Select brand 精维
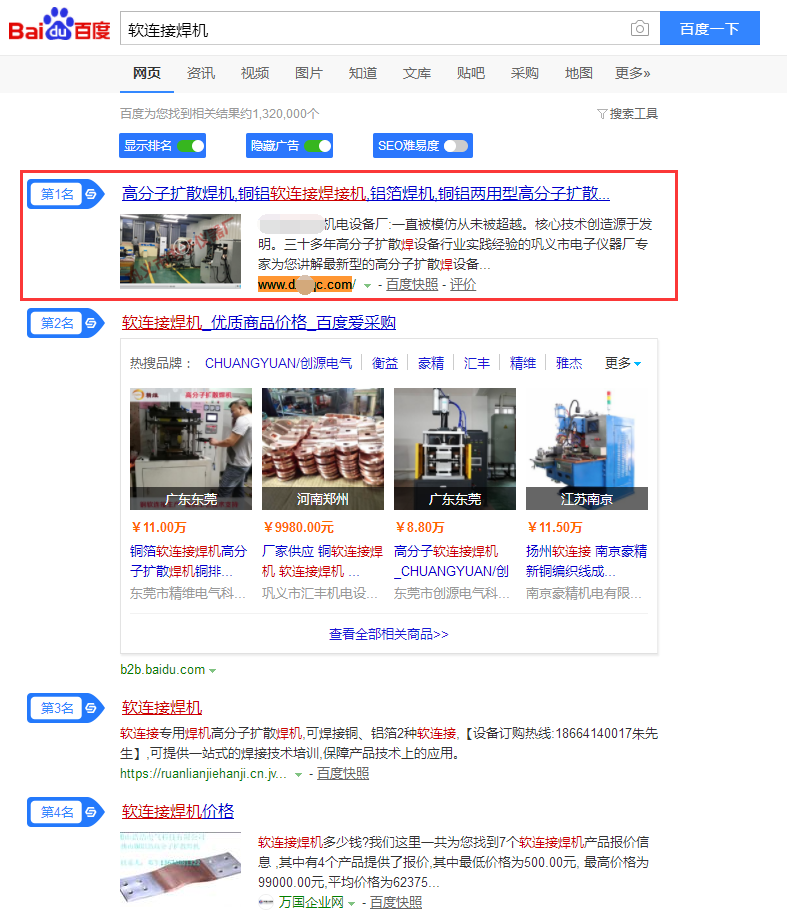This screenshot has height=920, width=787. tap(522, 364)
